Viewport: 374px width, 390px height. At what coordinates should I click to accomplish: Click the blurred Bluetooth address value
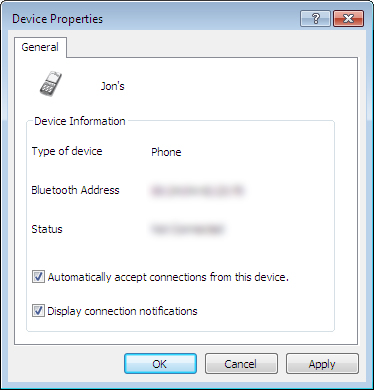(x=197, y=191)
